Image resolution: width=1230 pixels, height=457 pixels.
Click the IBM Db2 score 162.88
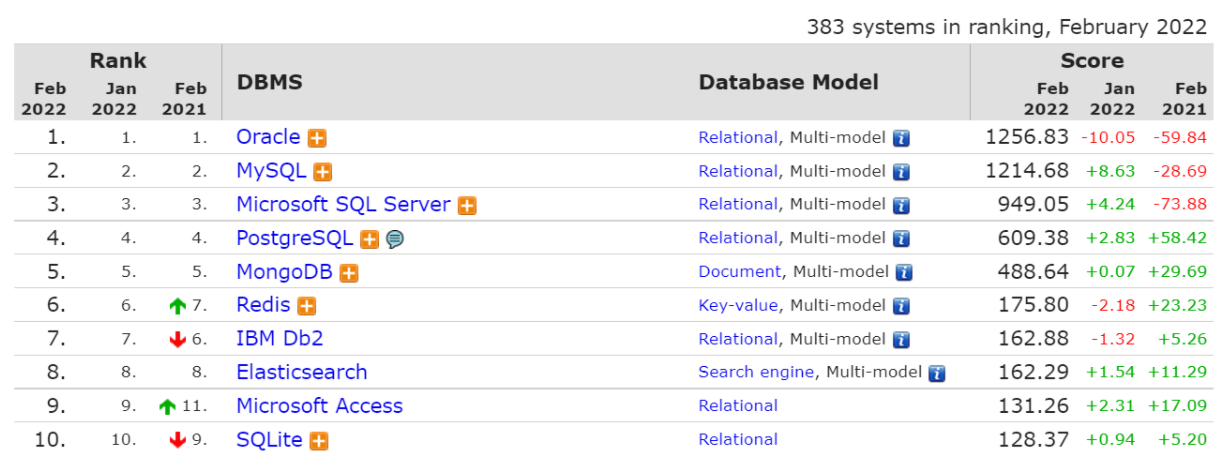pos(1033,339)
